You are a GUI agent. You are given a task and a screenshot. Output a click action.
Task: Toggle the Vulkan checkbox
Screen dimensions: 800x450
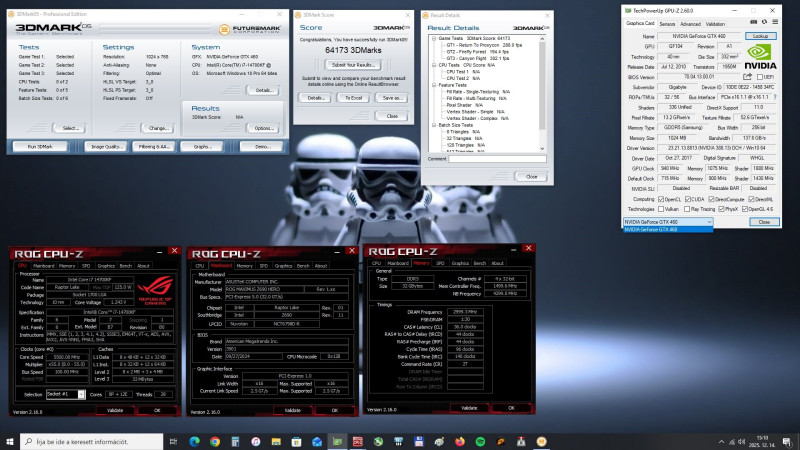[661, 209]
